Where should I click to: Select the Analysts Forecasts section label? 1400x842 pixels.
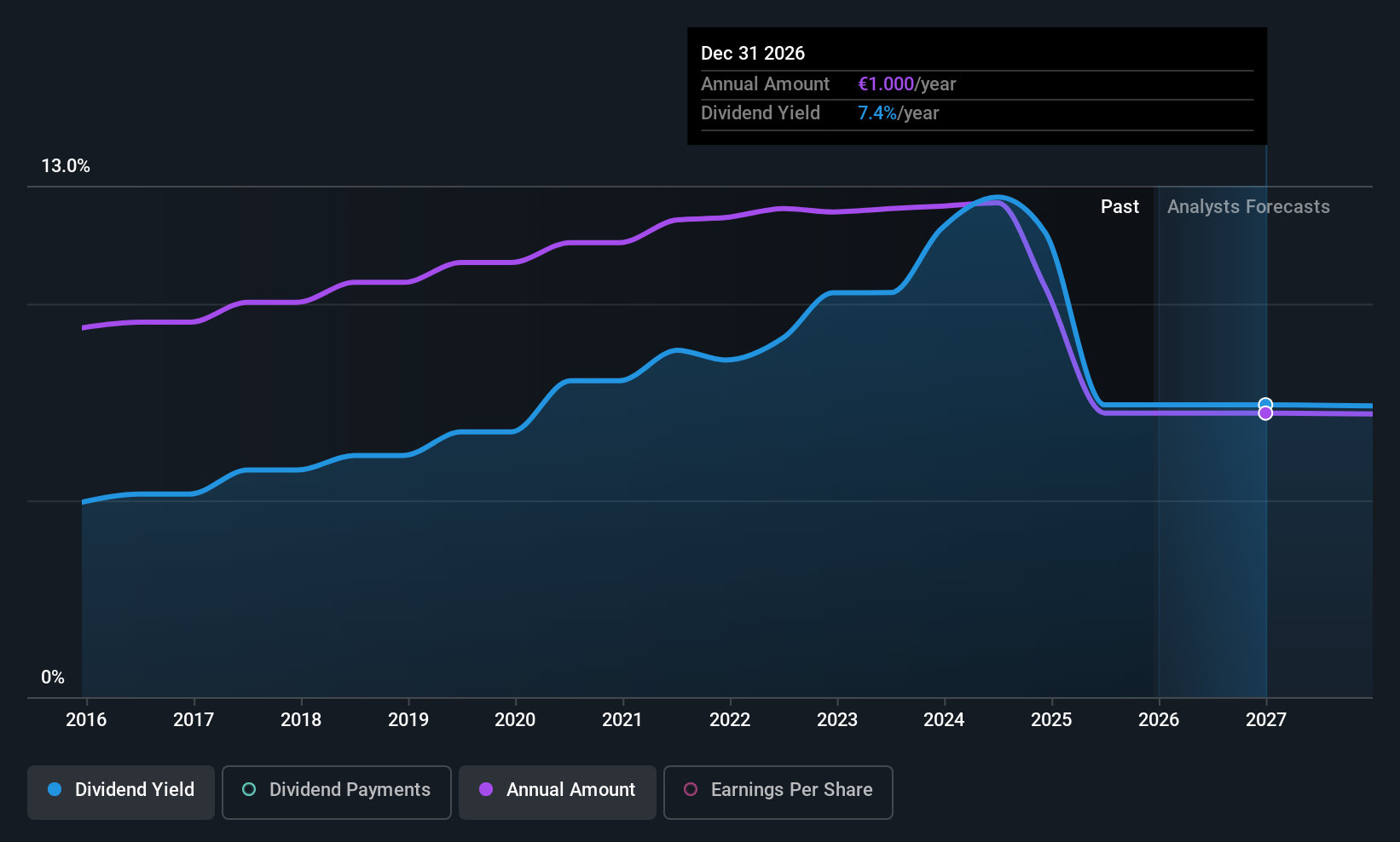pos(1247,207)
